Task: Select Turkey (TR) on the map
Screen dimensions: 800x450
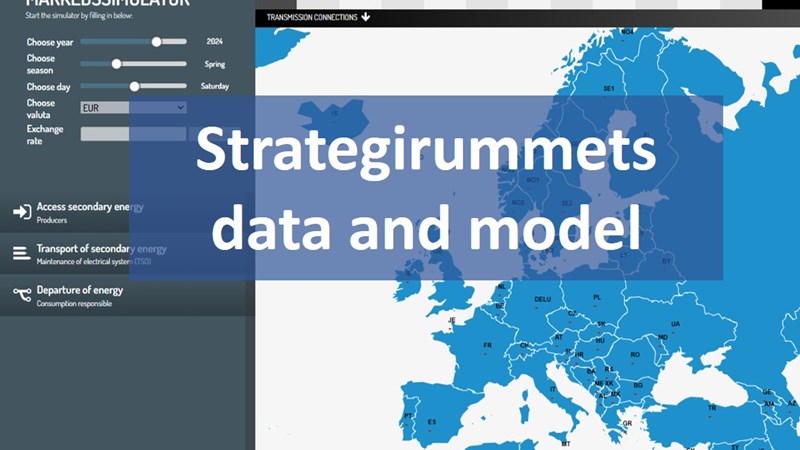Action: click(712, 408)
